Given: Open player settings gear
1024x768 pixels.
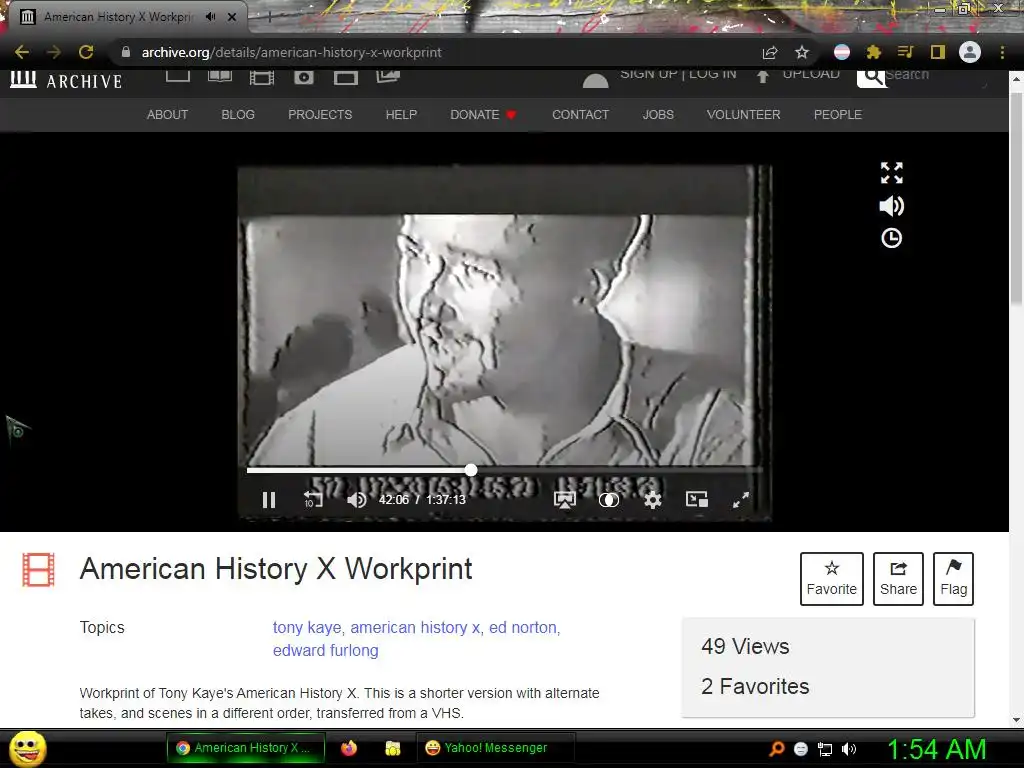Looking at the screenshot, I should 652,500.
